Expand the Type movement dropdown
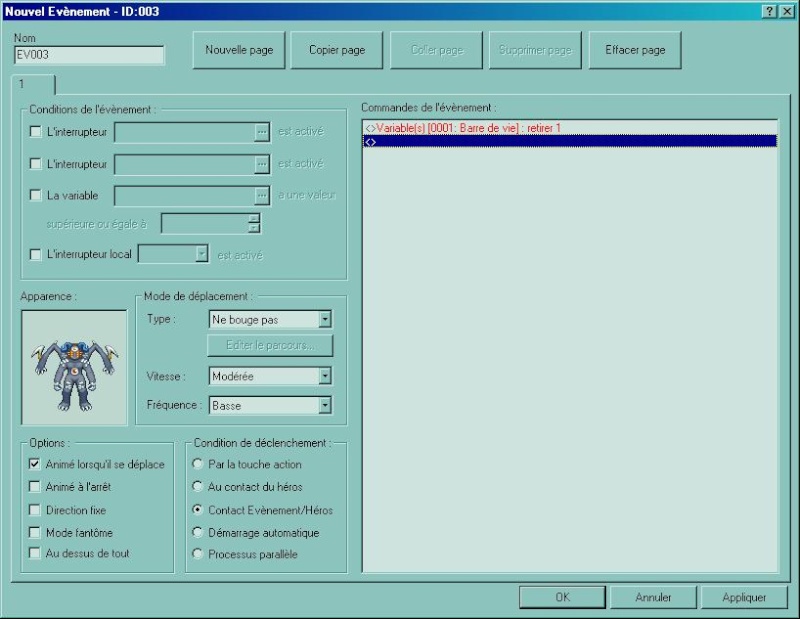This screenshot has height=619, width=800. [324, 320]
